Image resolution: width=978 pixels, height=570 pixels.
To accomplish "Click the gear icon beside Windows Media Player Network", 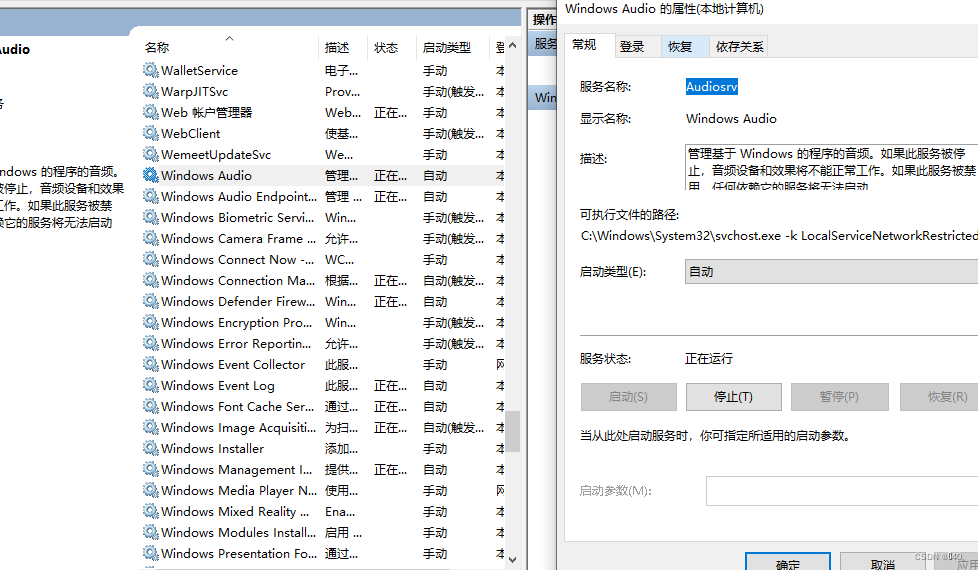I will click(150, 490).
